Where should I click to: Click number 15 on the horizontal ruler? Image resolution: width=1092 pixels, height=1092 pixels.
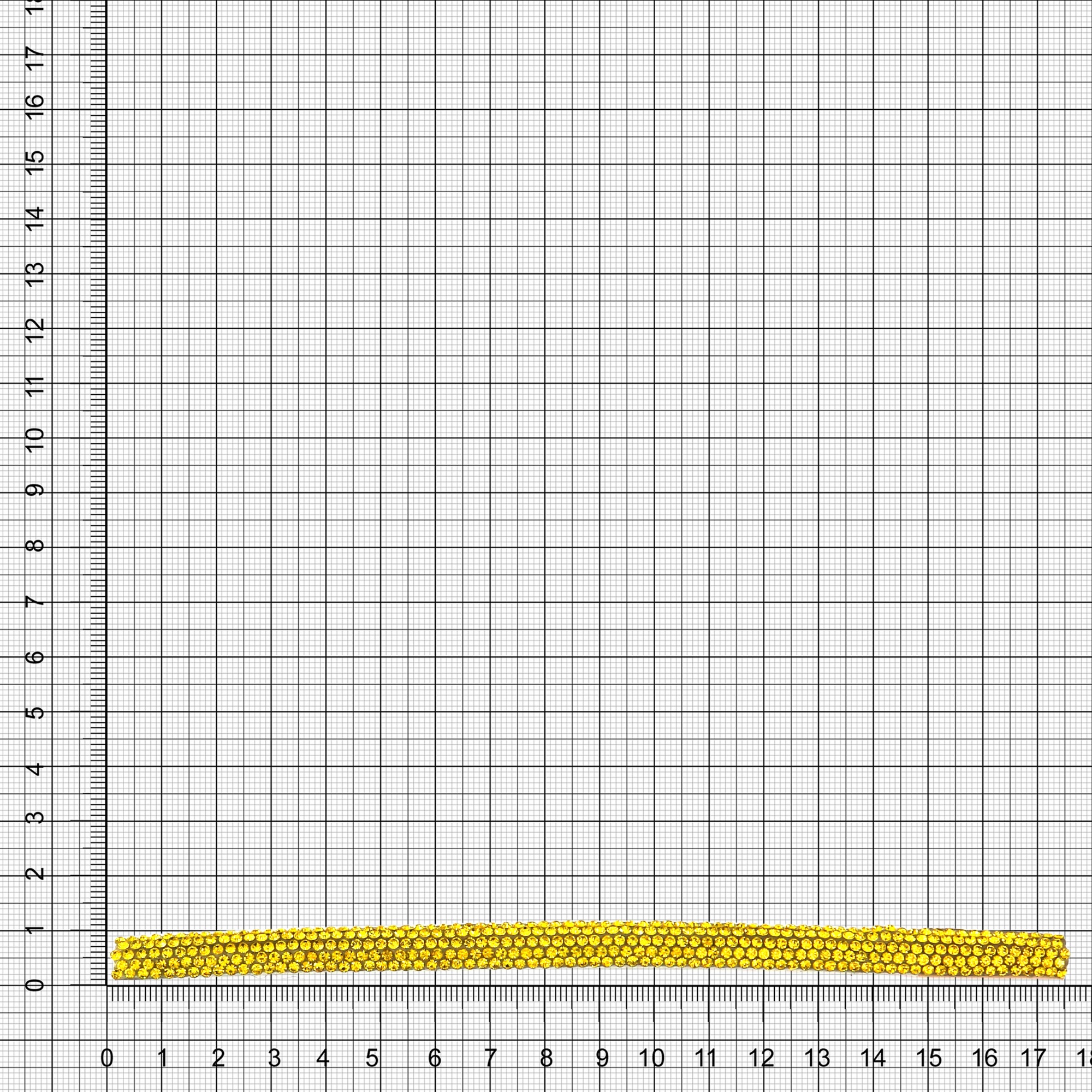tap(929, 1058)
